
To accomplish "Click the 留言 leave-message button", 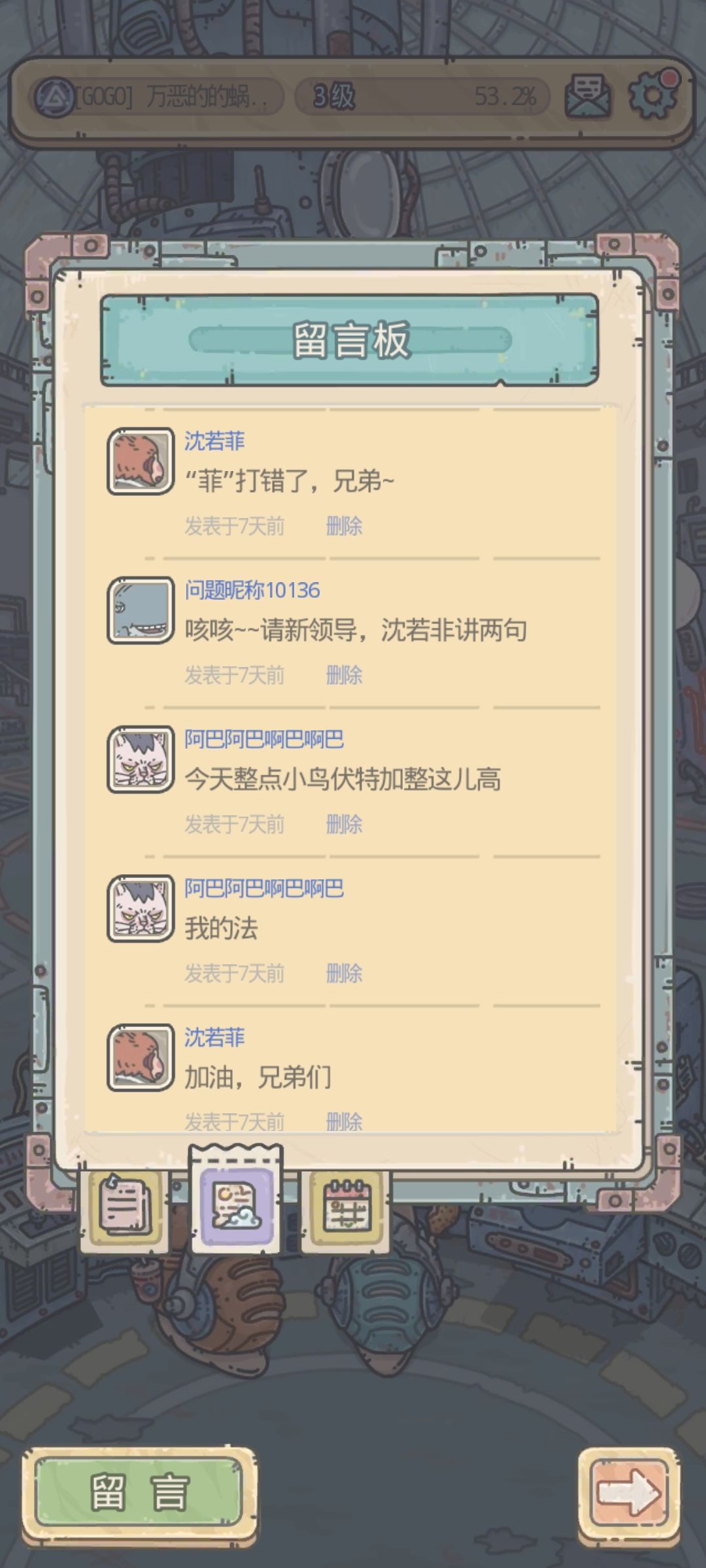I will point(139,1492).
